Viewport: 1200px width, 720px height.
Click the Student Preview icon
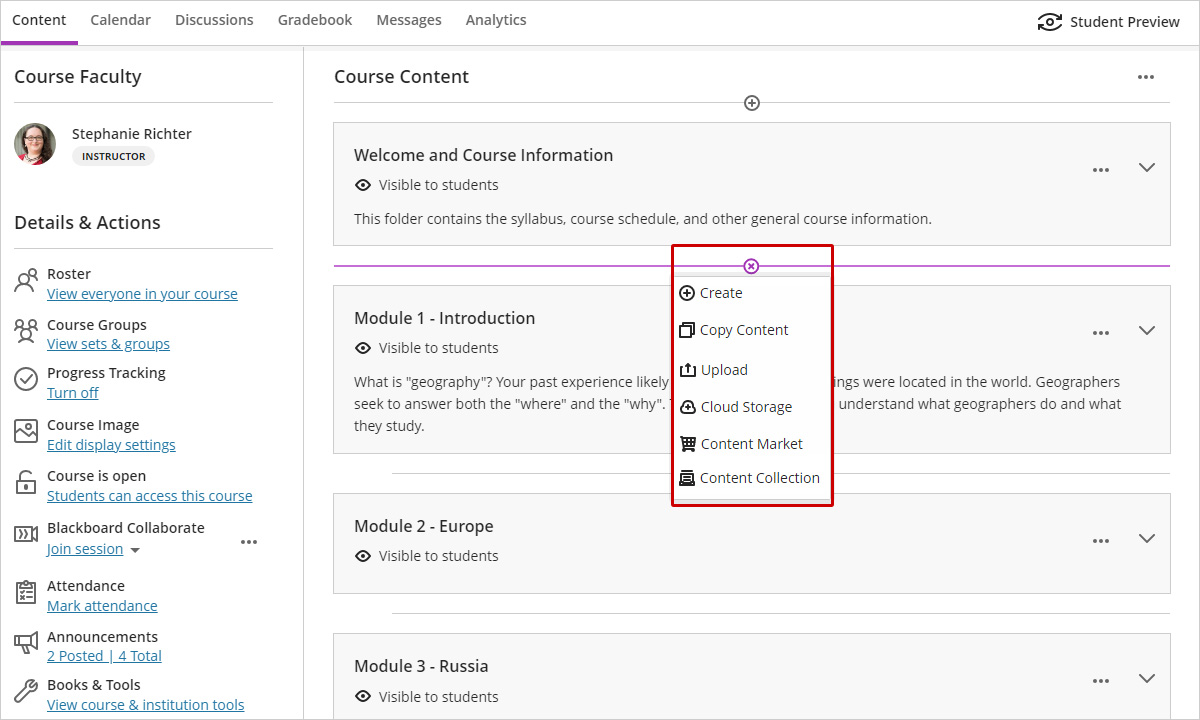pos(1049,22)
